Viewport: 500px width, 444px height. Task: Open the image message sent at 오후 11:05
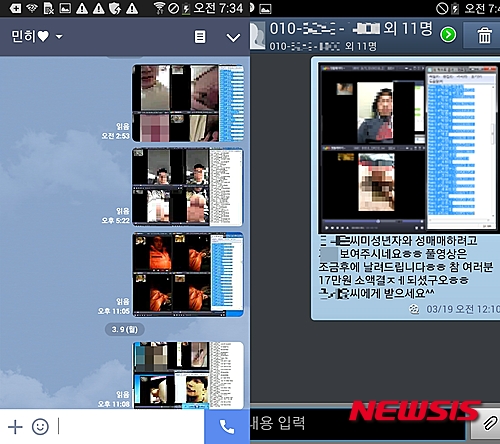point(188,275)
